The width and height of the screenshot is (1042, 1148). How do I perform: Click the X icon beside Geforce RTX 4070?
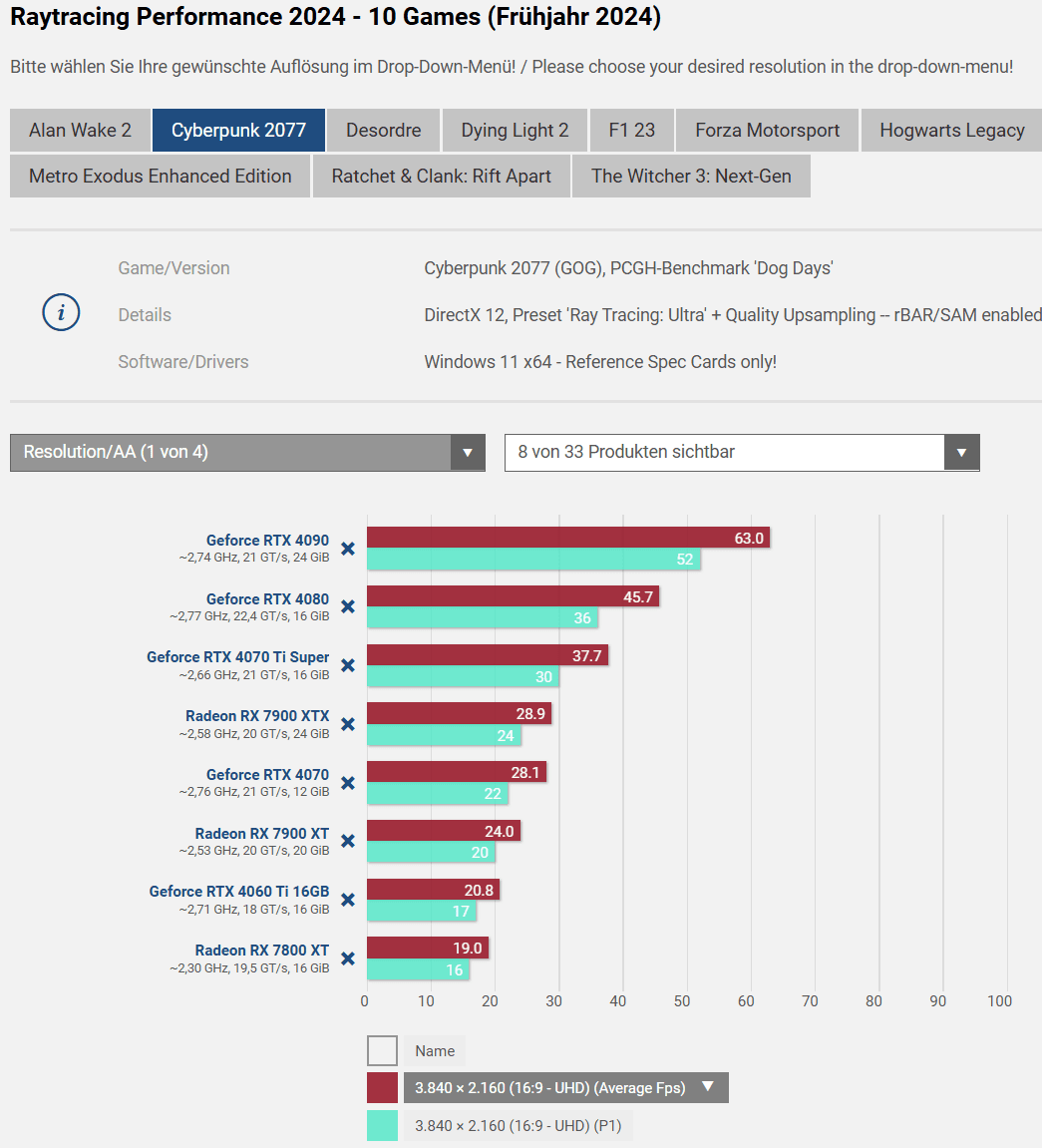tap(348, 783)
